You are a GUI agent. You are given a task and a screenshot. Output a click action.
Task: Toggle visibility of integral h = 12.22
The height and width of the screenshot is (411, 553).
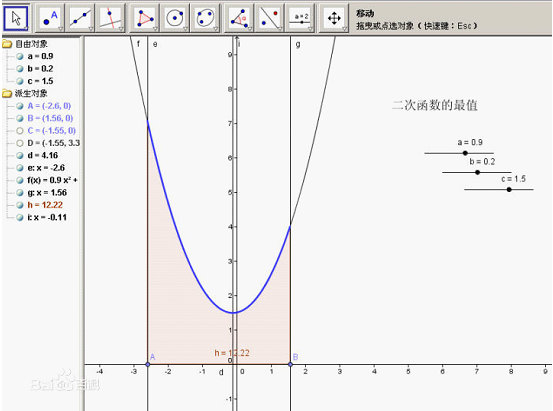[x=20, y=205]
